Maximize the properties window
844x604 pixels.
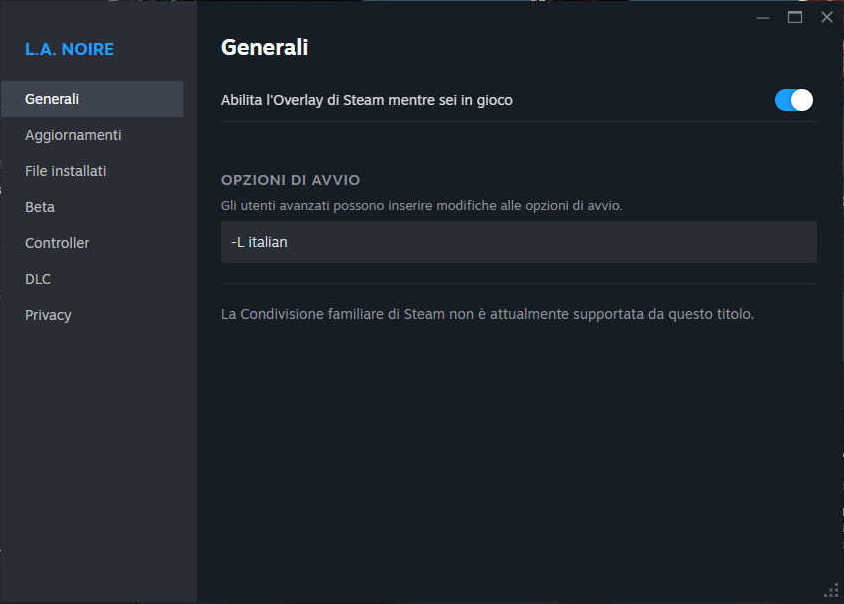(795, 17)
